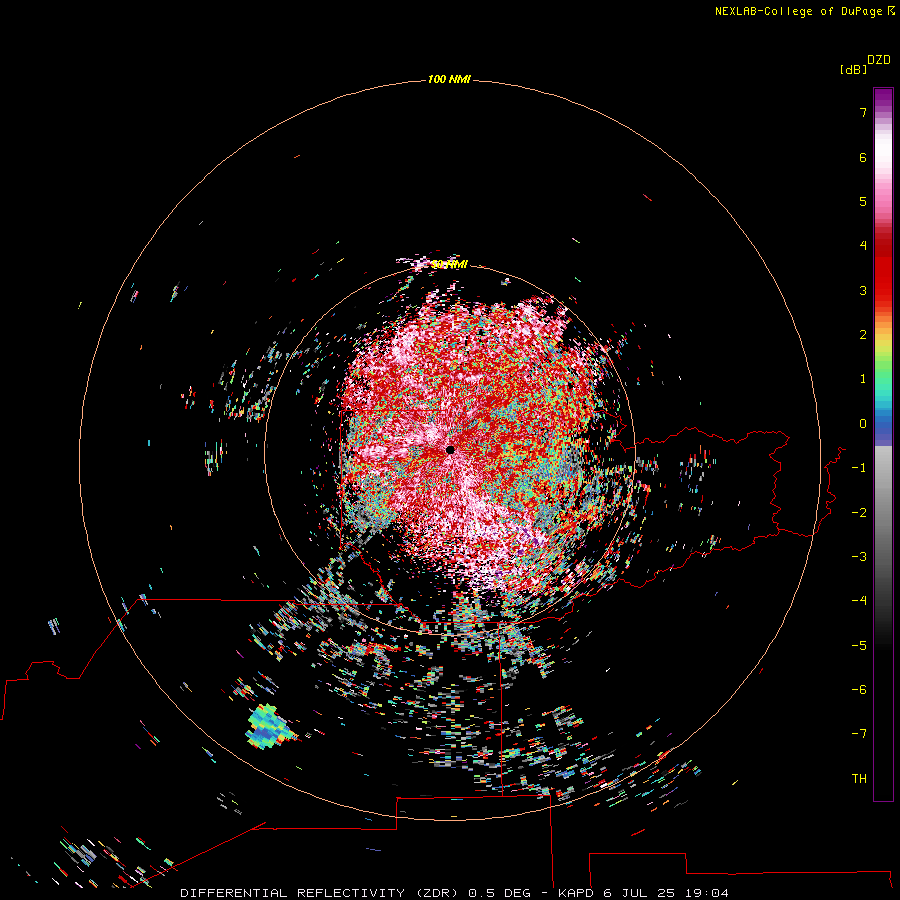Click the 0 value on color scale

click(863, 424)
